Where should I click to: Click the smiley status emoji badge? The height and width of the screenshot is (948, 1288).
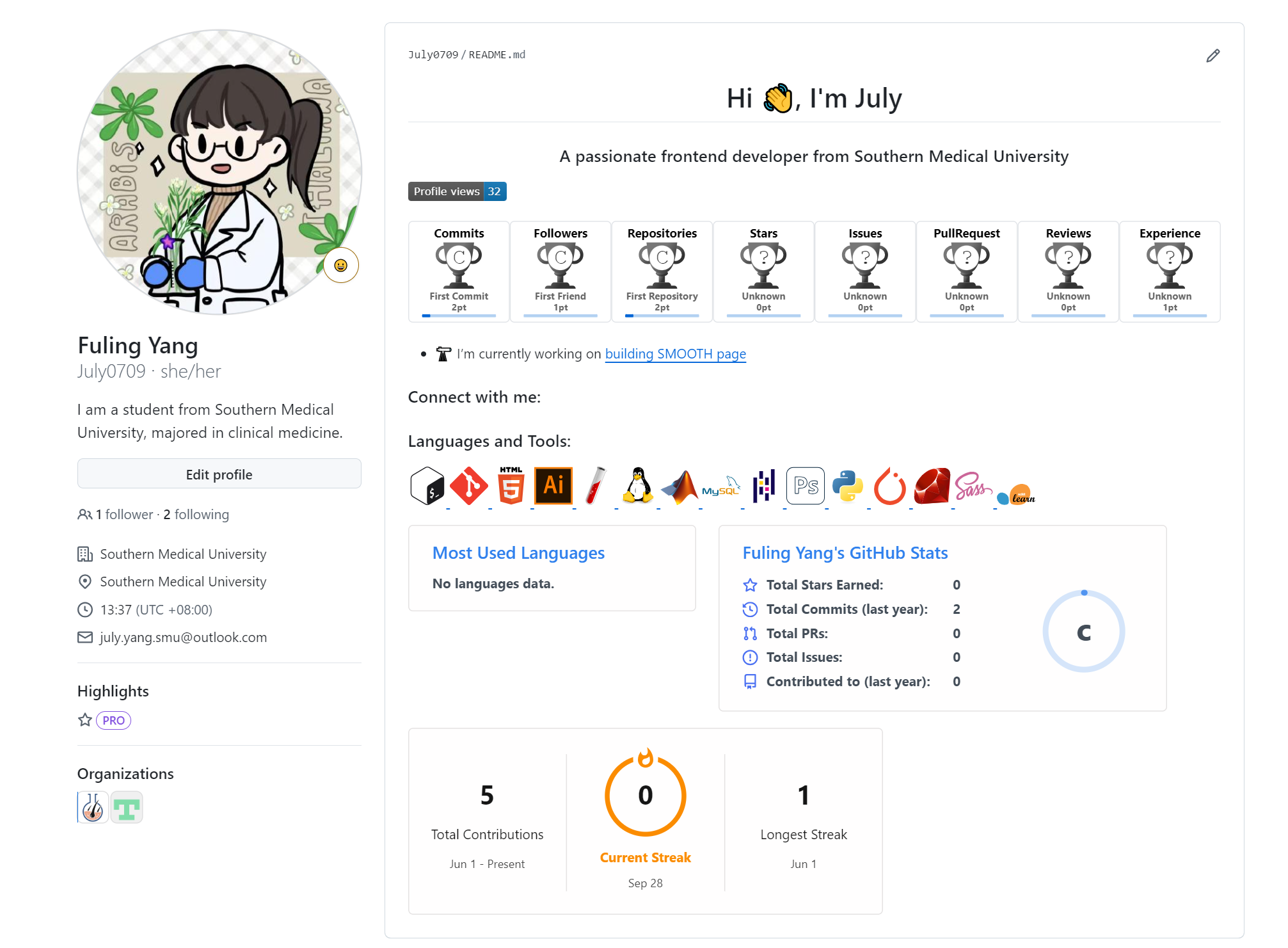click(341, 265)
